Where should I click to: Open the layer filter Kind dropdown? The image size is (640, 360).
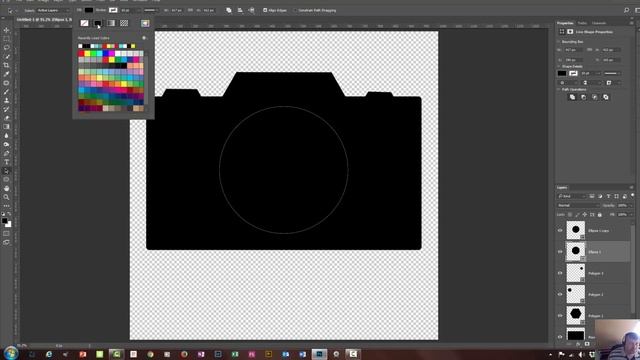(571, 196)
